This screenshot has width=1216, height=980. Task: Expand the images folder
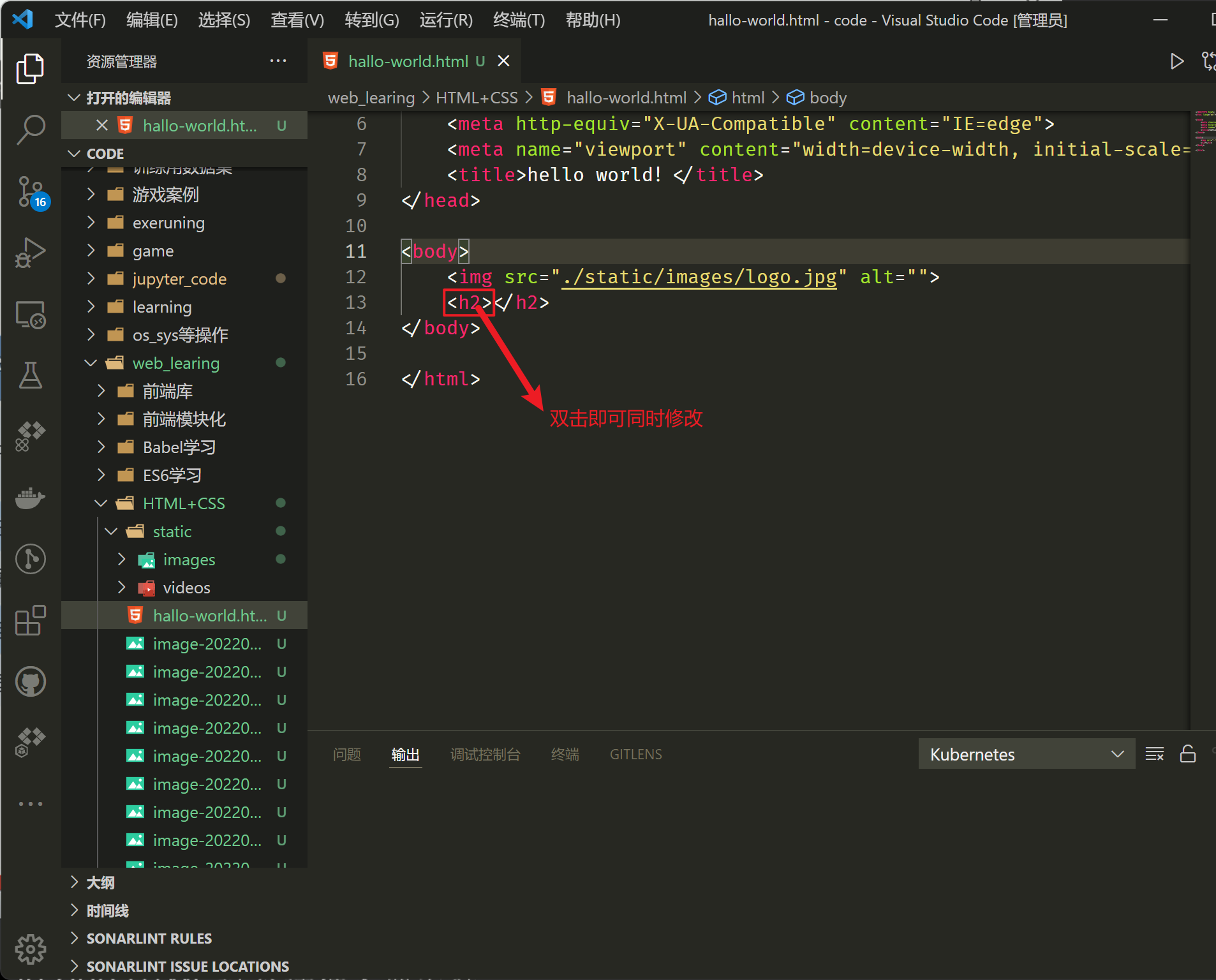[x=121, y=560]
